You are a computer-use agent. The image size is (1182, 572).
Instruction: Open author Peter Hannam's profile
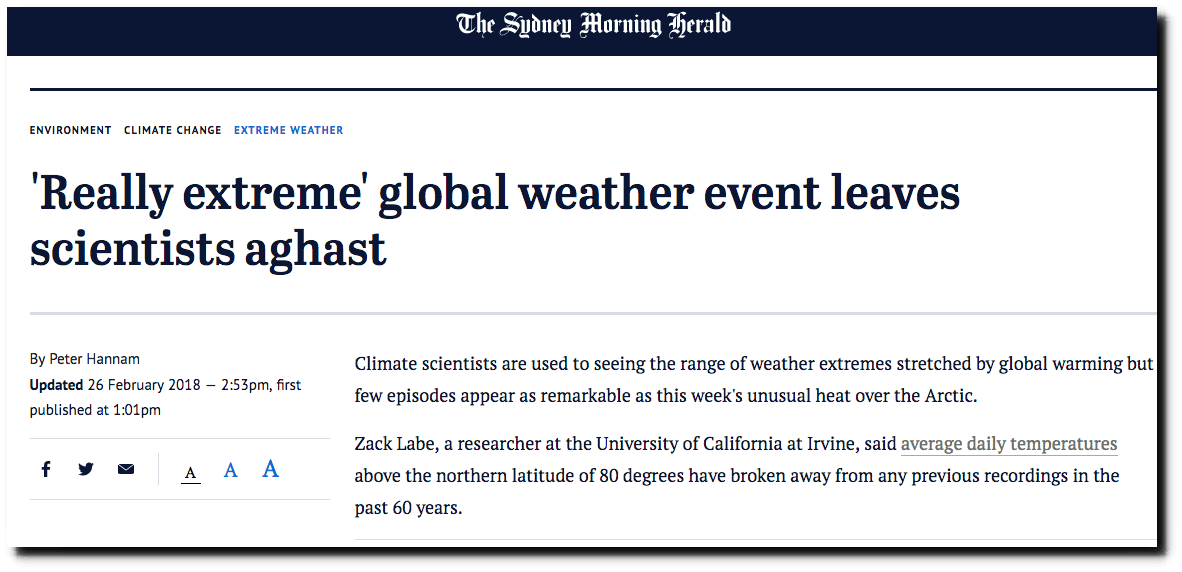(95, 359)
